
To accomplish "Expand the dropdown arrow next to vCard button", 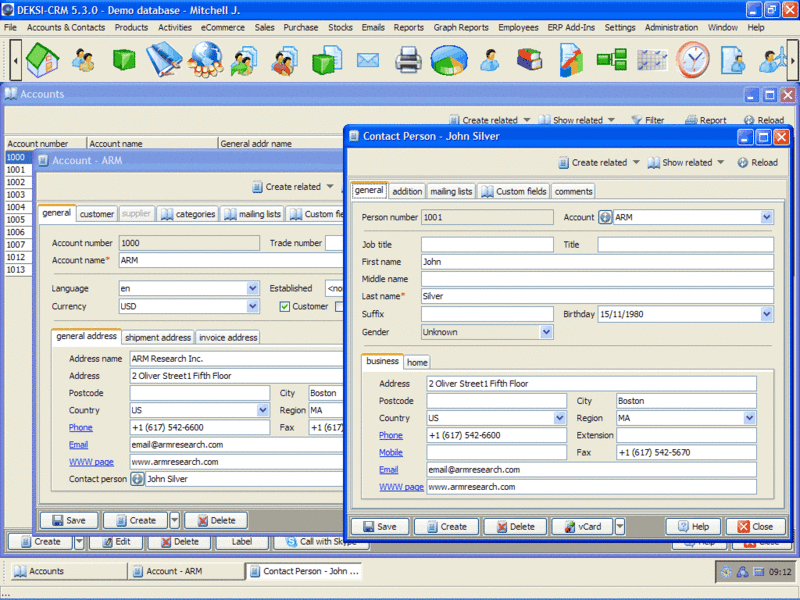I will (620, 526).
